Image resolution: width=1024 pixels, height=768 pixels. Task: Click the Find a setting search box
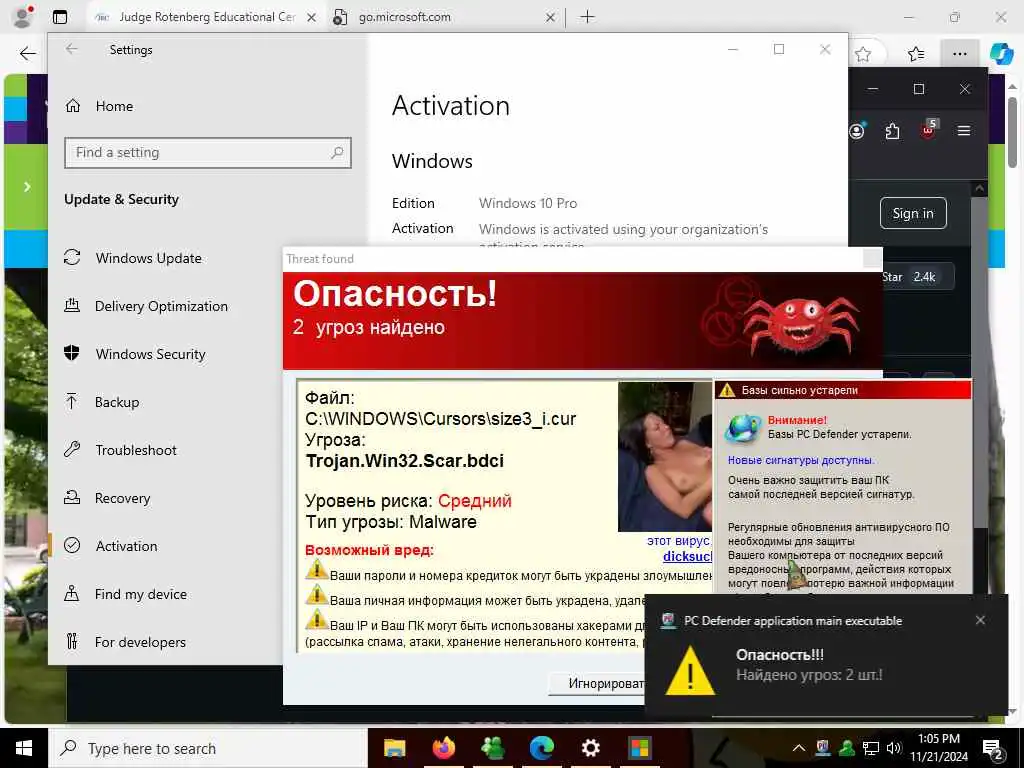pyautogui.click(x=208, y=153)
